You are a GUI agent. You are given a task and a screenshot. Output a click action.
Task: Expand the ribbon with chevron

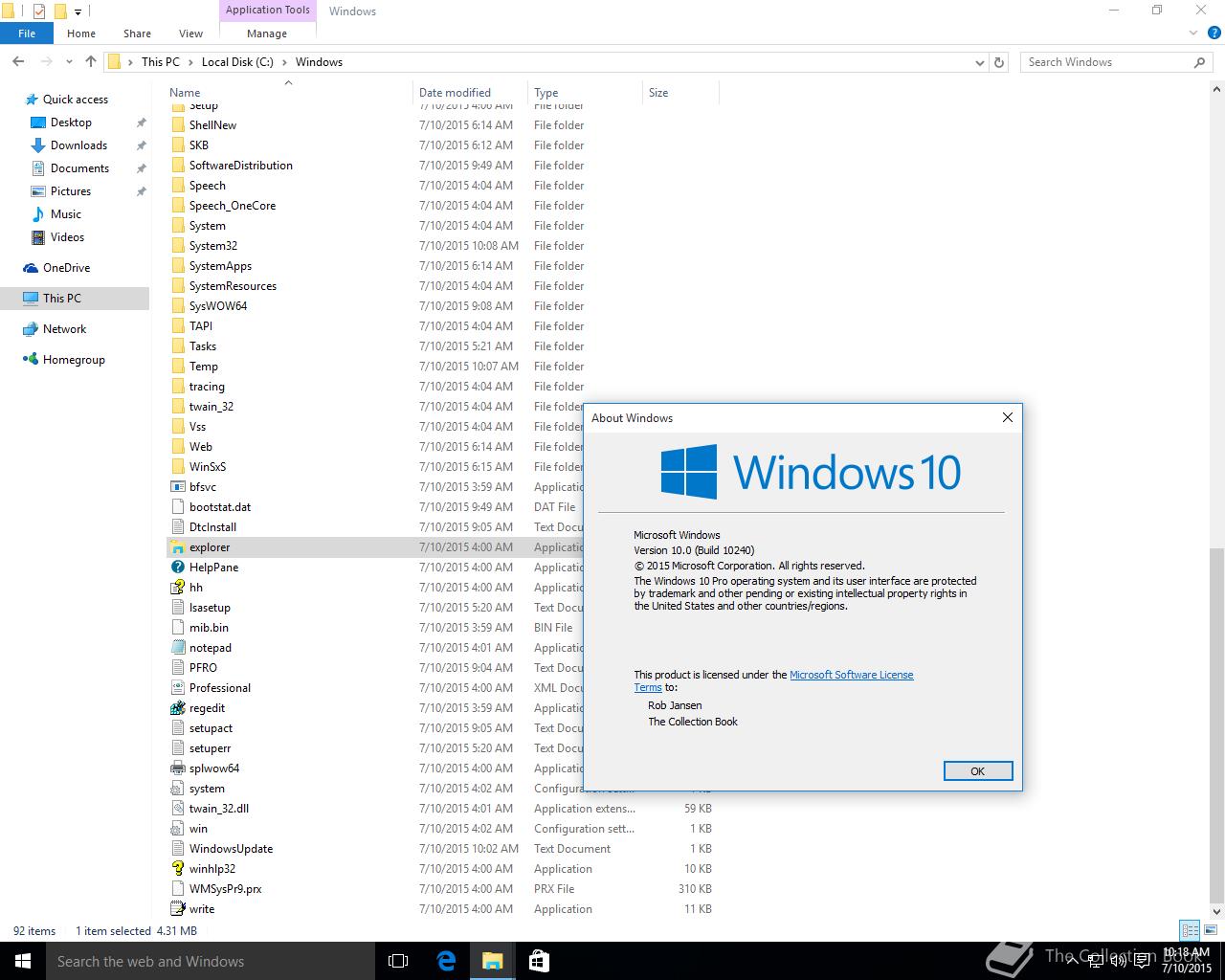point(1193,33)
